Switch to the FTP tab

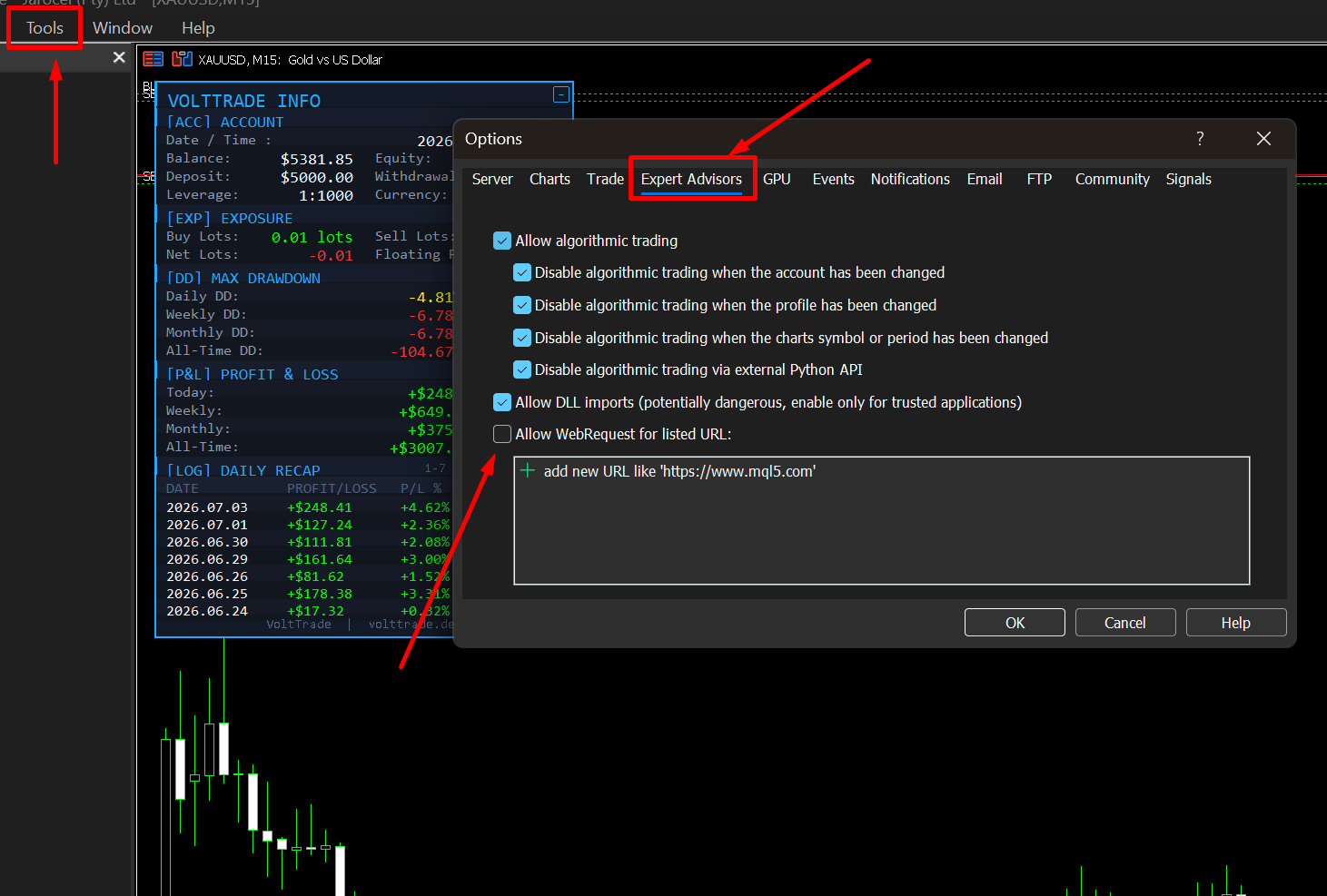(x=1039, y=179)
